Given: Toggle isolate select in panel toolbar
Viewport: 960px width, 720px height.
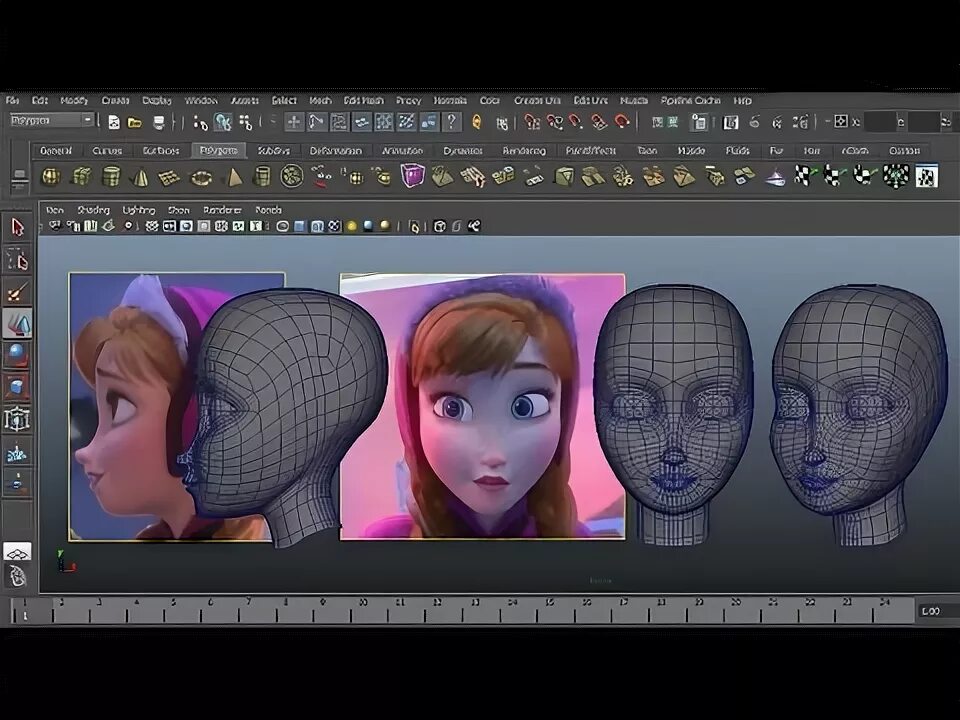Looking at the screenshot, I should (414, 227).
